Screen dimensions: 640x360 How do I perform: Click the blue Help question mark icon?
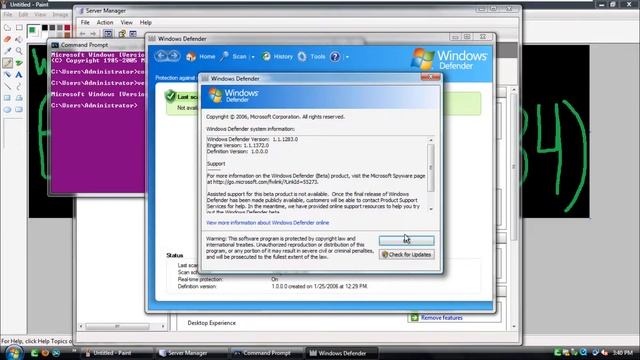[x=335, y=57]
